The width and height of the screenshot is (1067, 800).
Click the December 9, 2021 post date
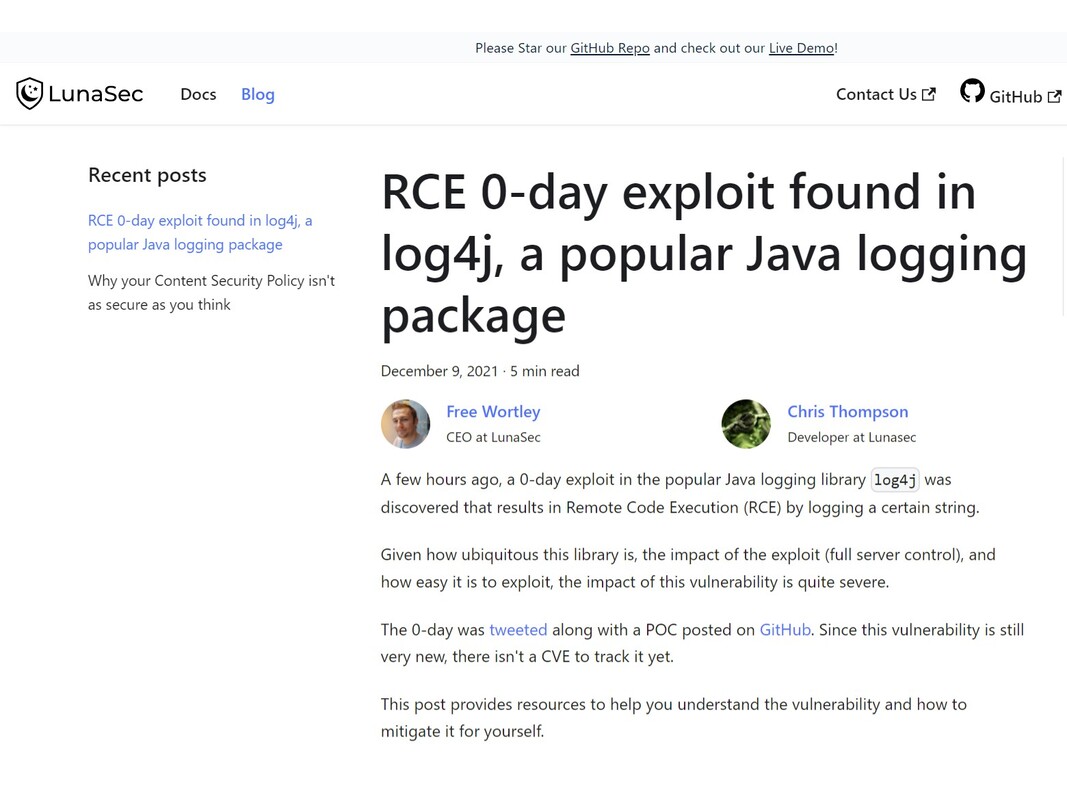tap(439, 371)
